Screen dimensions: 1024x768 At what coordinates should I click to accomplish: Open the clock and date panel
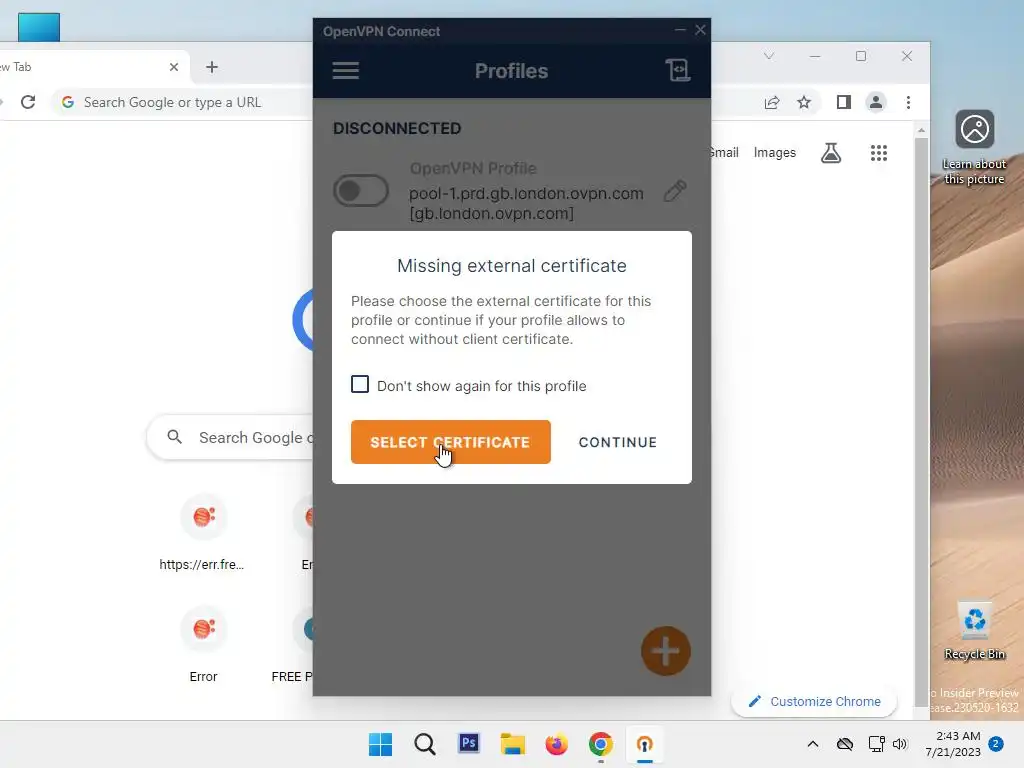click(953, 744)
